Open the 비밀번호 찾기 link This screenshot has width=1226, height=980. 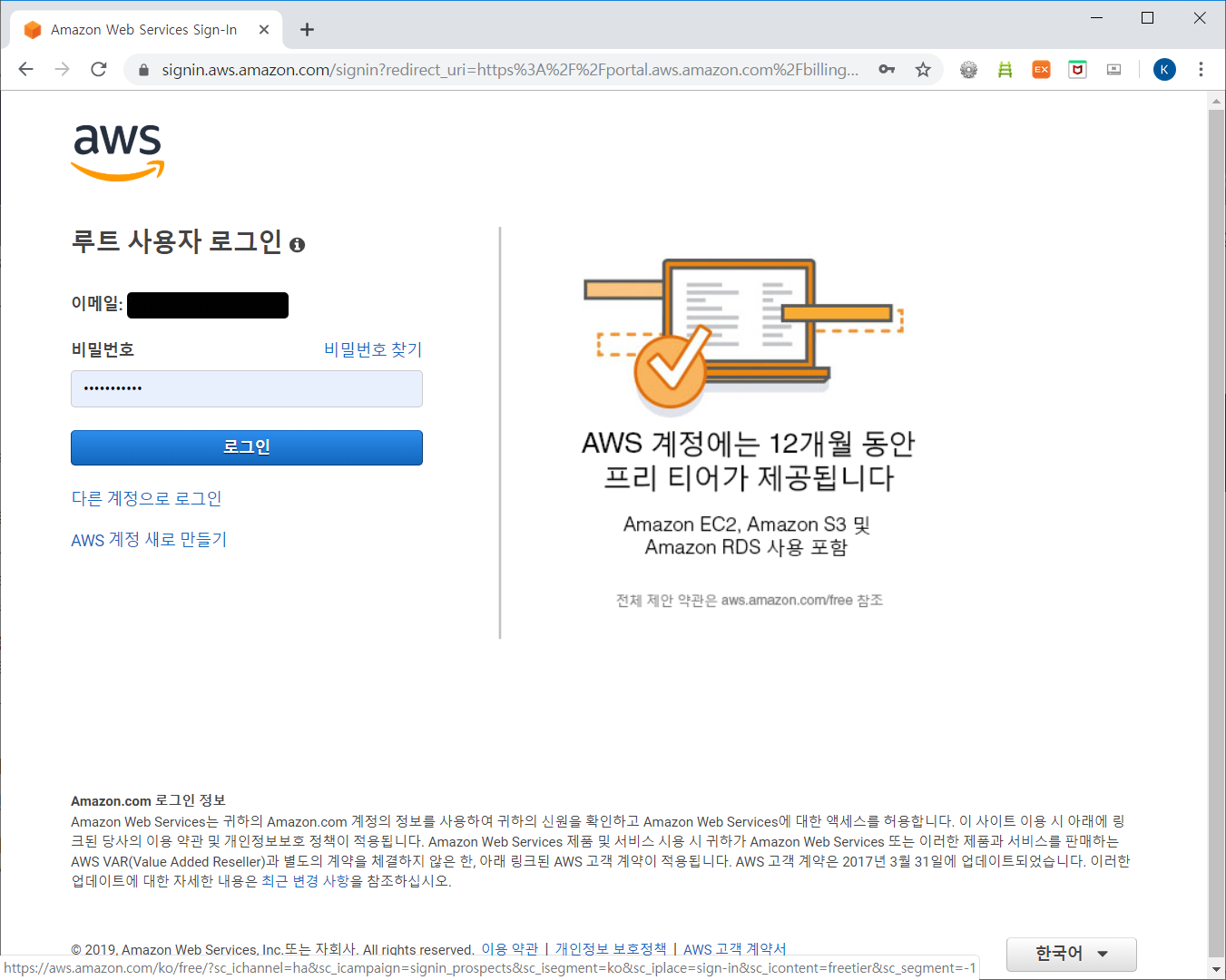(373, 349)
